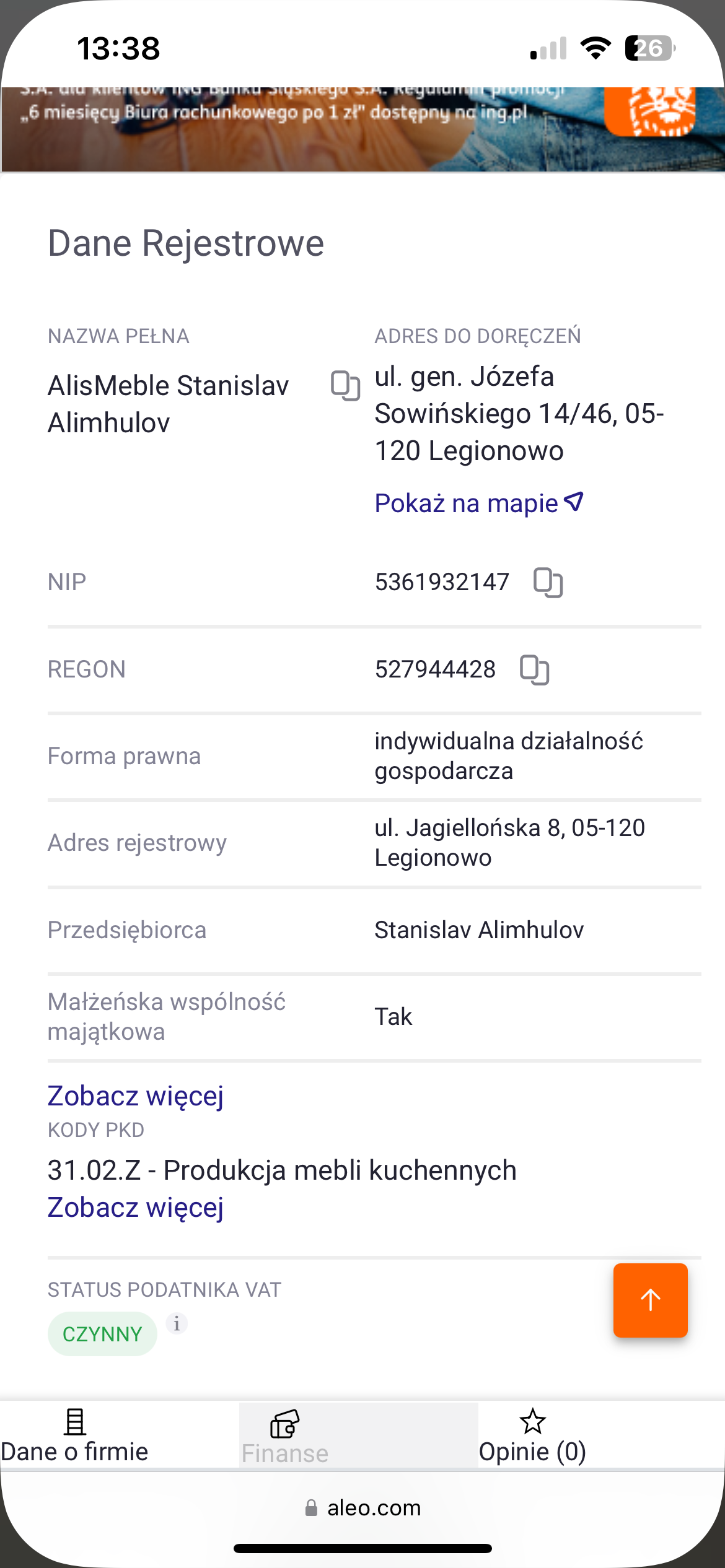This screenshot has height=1568, width=725.
Task: Tap the orange scroll-to-top arrow button
Action: pos(650,1300)
